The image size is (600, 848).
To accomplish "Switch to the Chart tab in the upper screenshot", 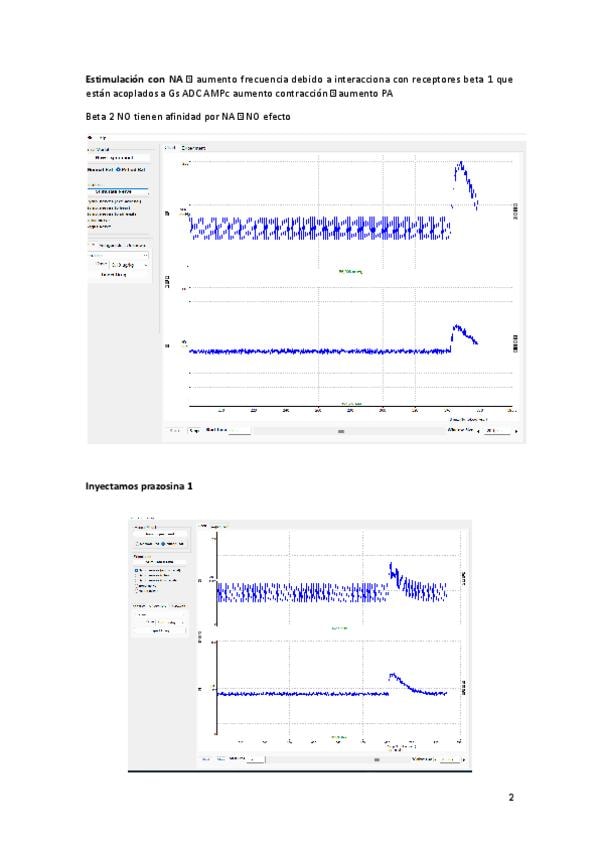I will click(x=170, y=148).
